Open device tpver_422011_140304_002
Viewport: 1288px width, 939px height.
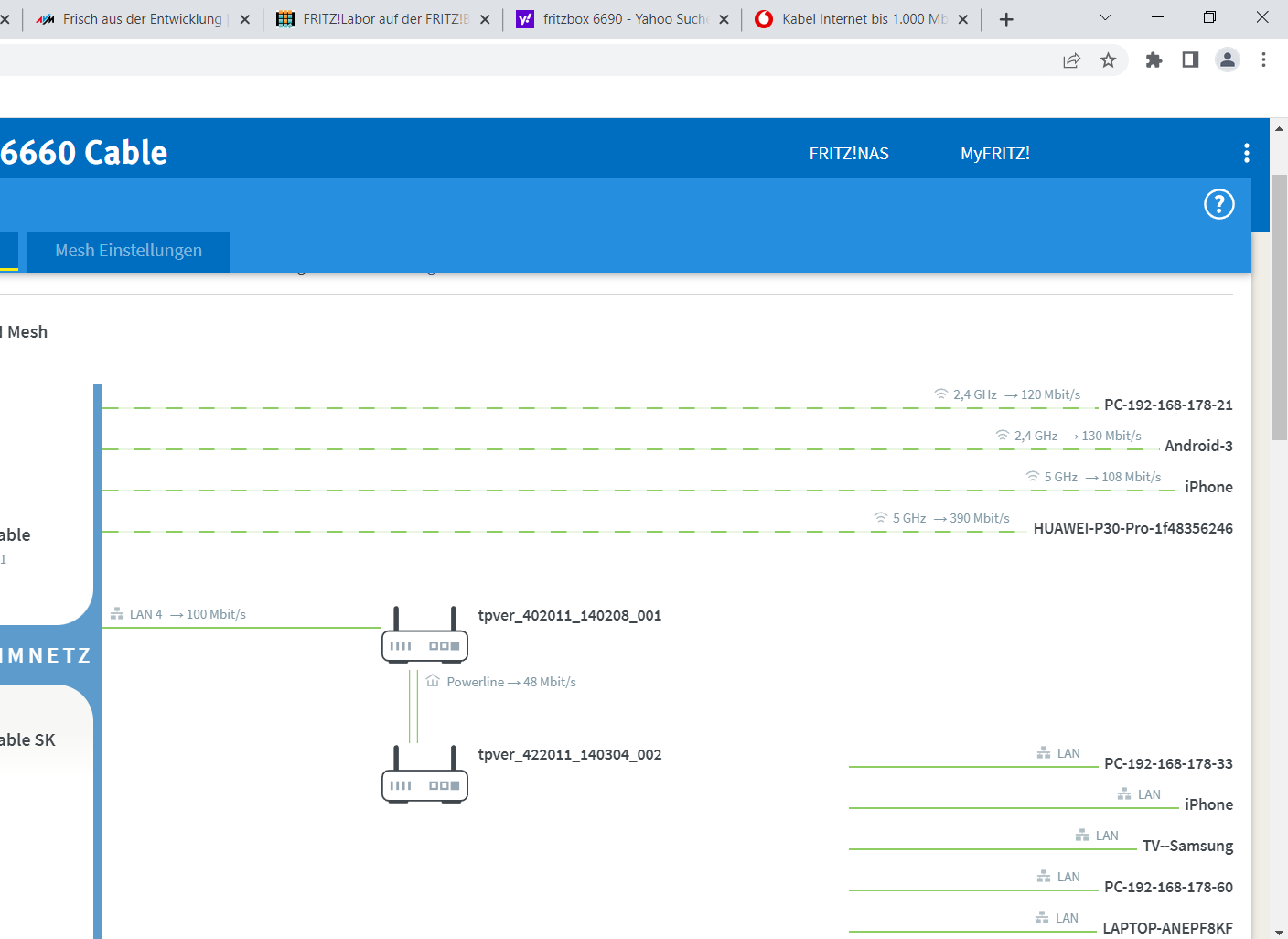click(x=569, y=755)
